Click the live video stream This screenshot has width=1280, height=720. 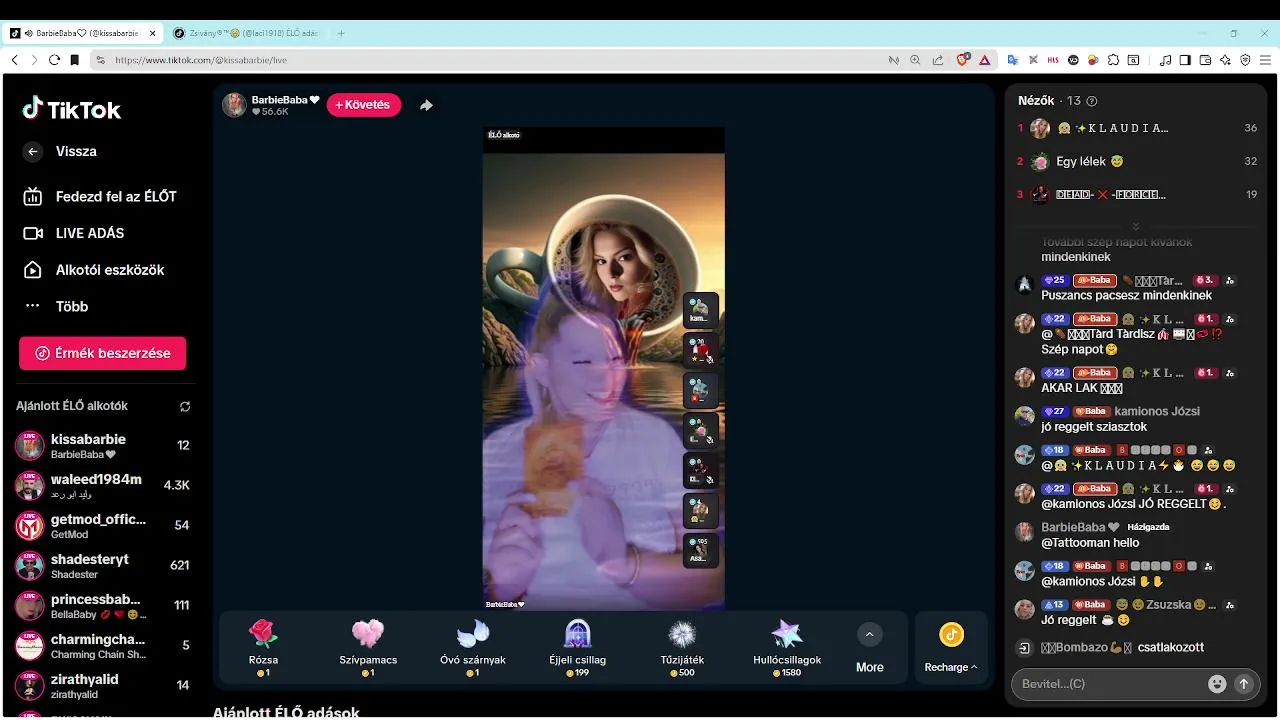coord(604,368)
